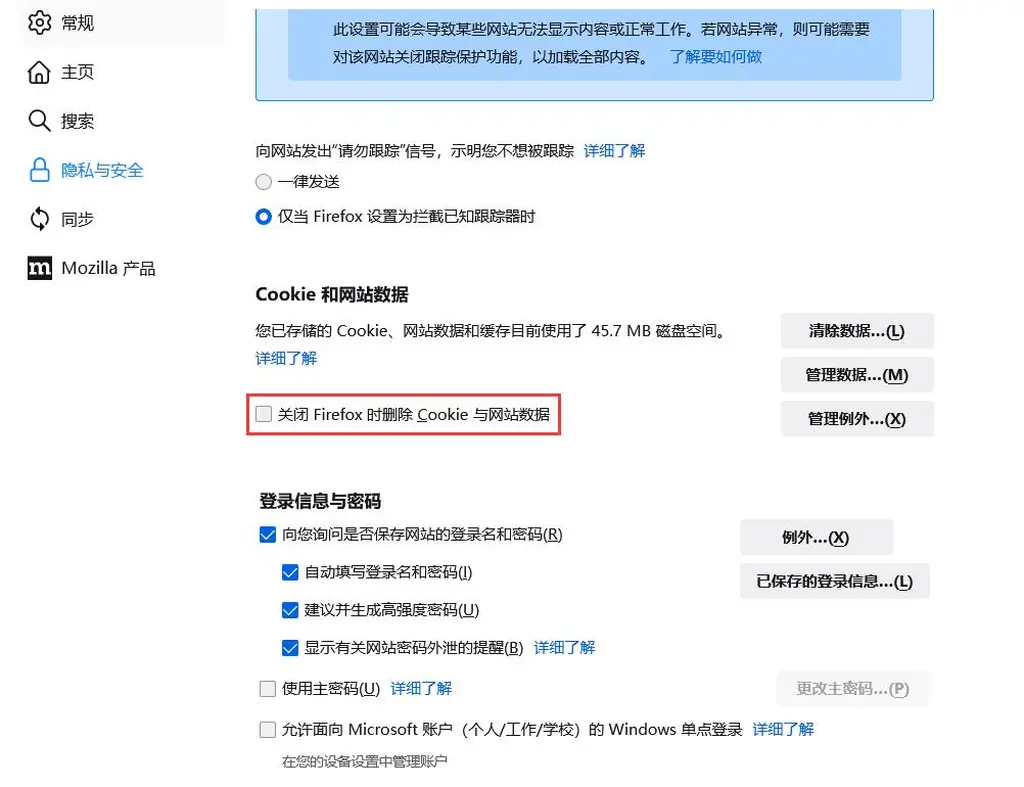Click the 在您的设备设置中管理账户 text
The image size is (1024, 787).
[x=364, y=762]
